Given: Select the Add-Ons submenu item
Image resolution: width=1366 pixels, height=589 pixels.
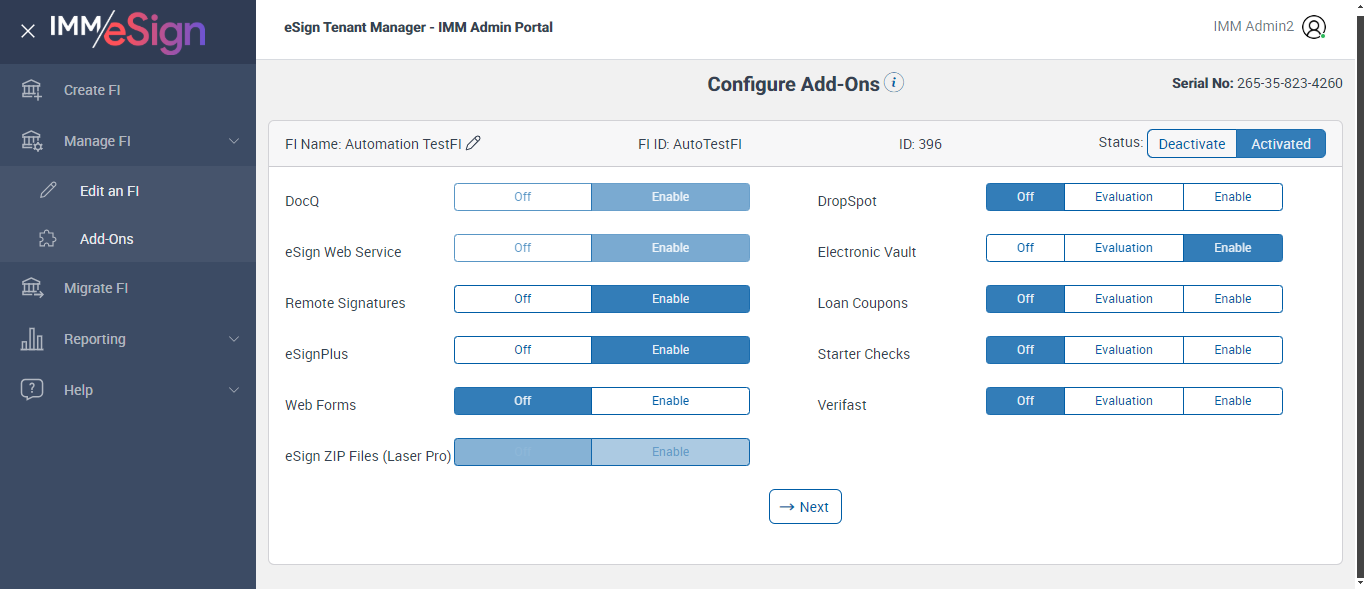Looking at the screenshot, I should (x=106, y=239).
